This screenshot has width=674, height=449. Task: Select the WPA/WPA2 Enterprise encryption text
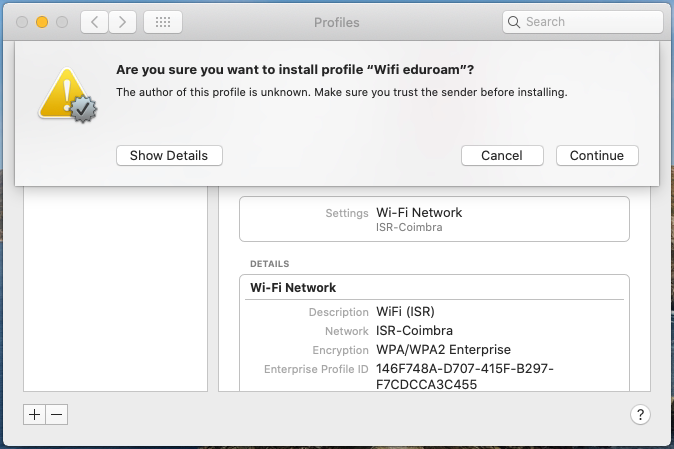click(443, 350)
